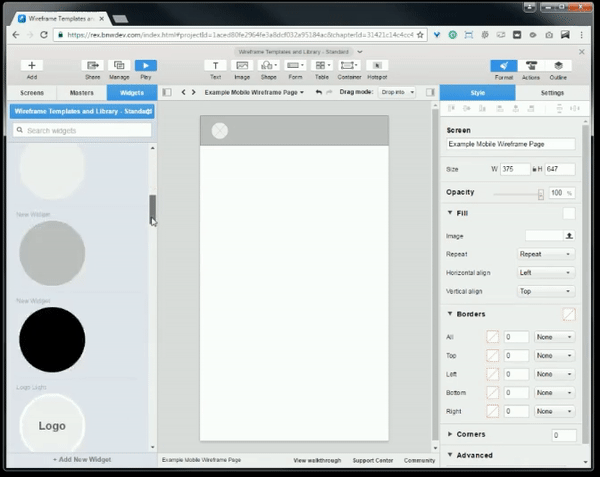Adjust the Opacity slider handle
Screen dimensions: 600x477
540,194
